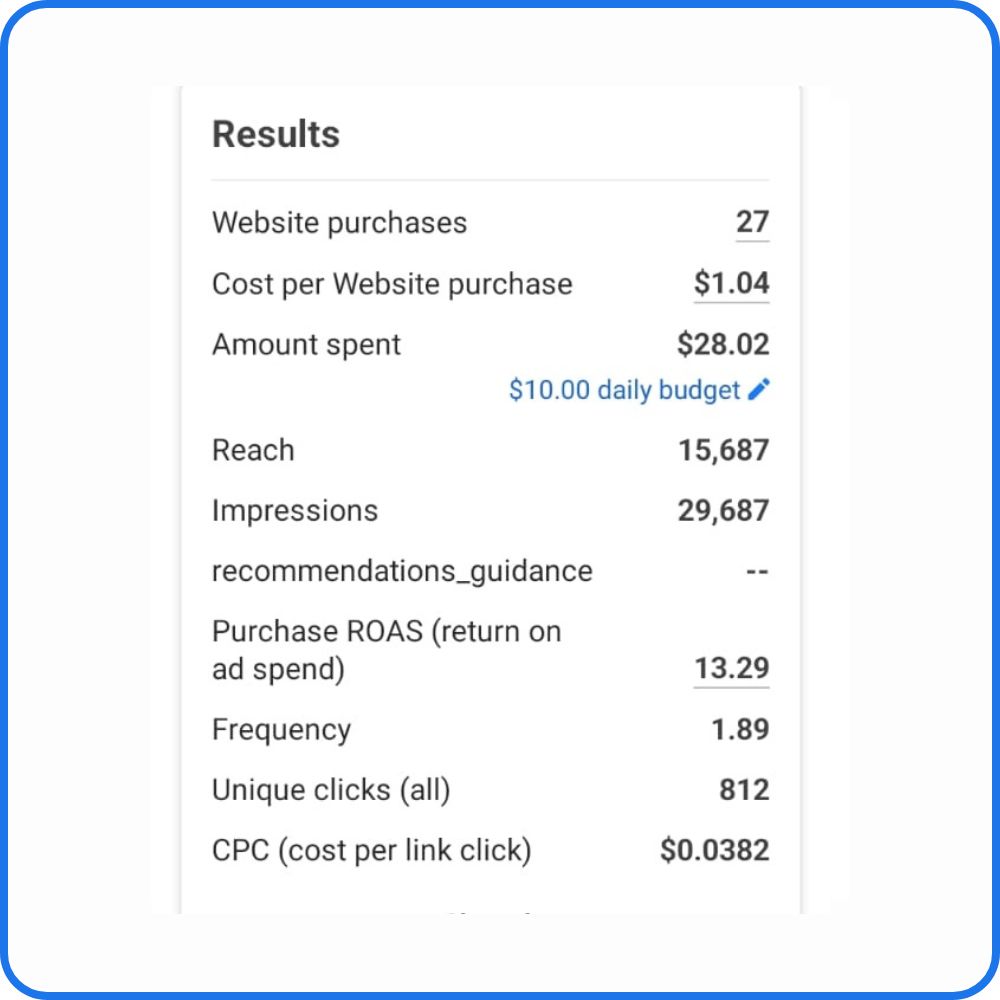This screenshot has width=1000, height=1000.
Task: Select the Impressions label
Action: tap(295, 511)
